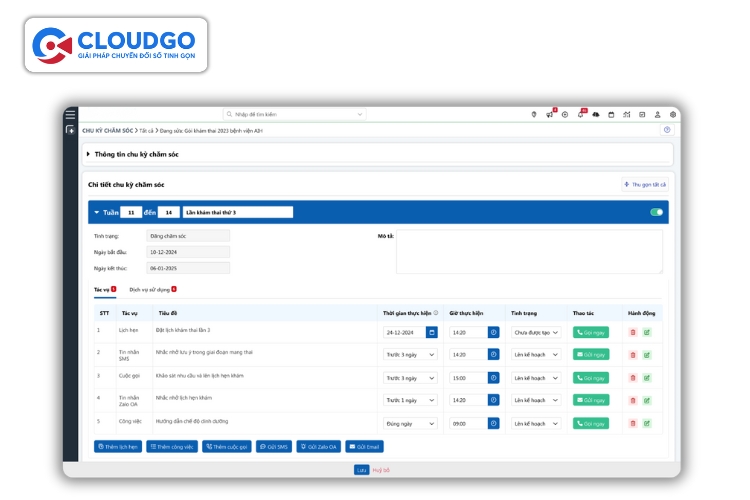The image size is (750, 500).
Task: Open the settings gear icon
Action: tap(673, 115)
